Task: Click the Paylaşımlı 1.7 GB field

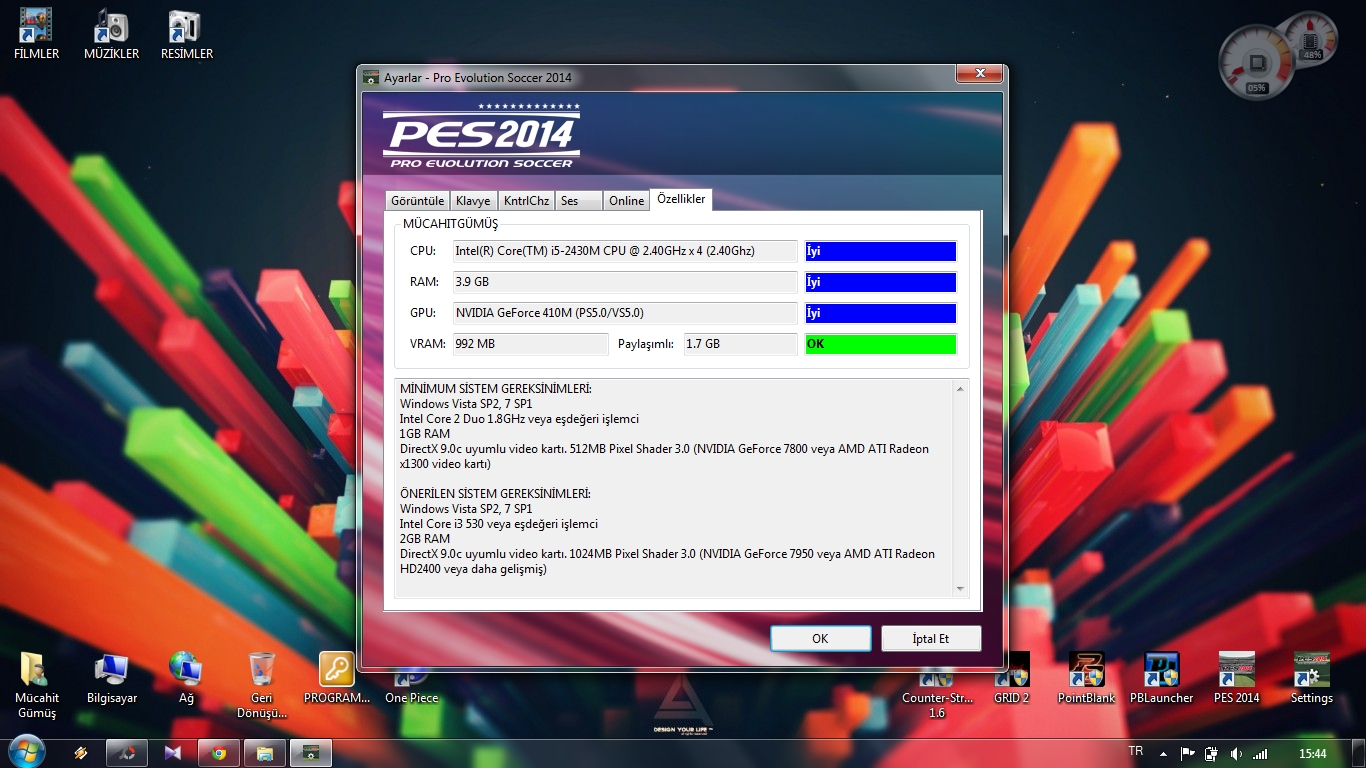Action: click(740, 344)
